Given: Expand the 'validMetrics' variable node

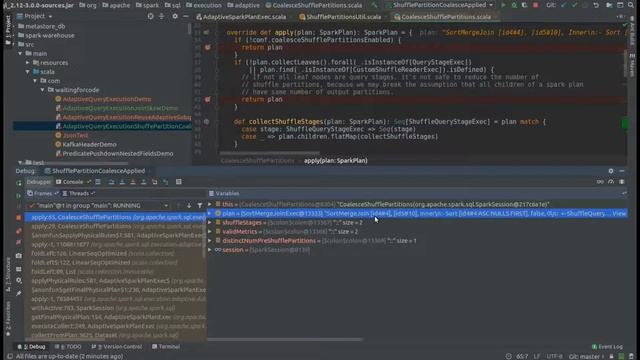Looking at the screenshot, I should coord(210,231).
